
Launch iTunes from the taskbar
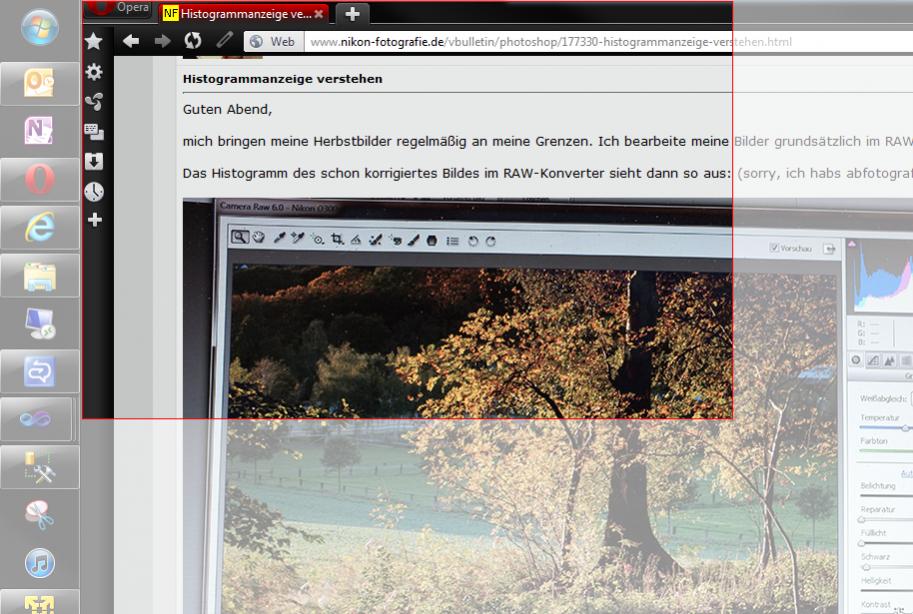[40, 563]
